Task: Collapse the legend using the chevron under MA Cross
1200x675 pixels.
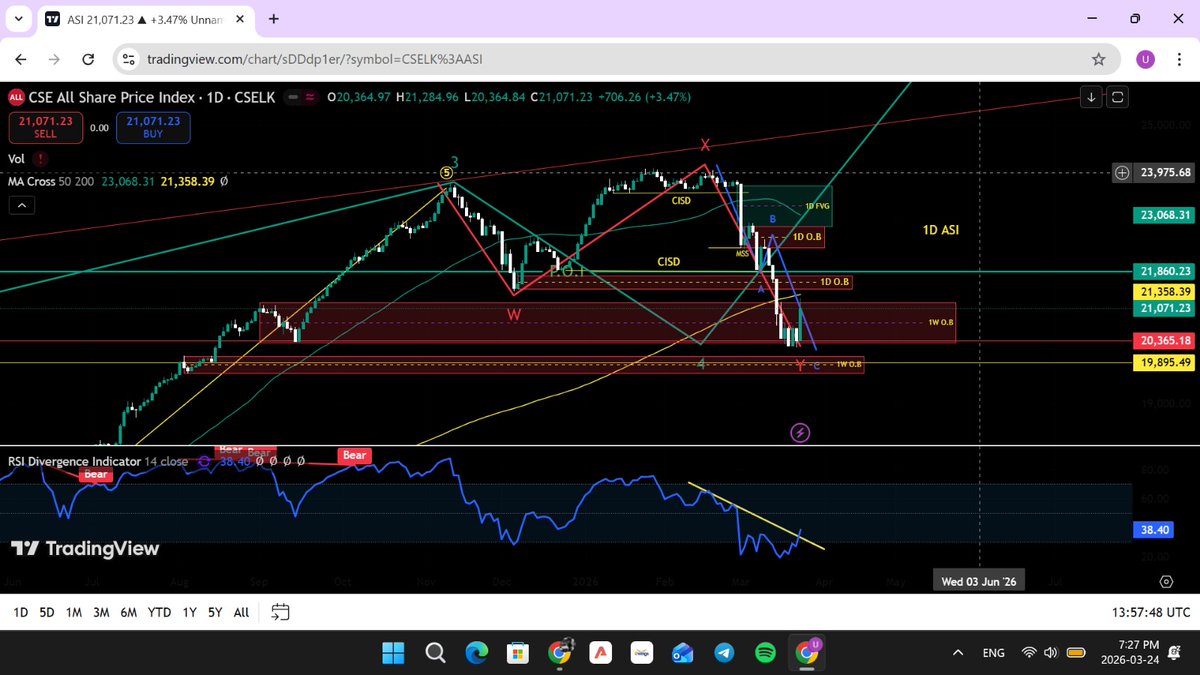Action: [x=21, y=204]
